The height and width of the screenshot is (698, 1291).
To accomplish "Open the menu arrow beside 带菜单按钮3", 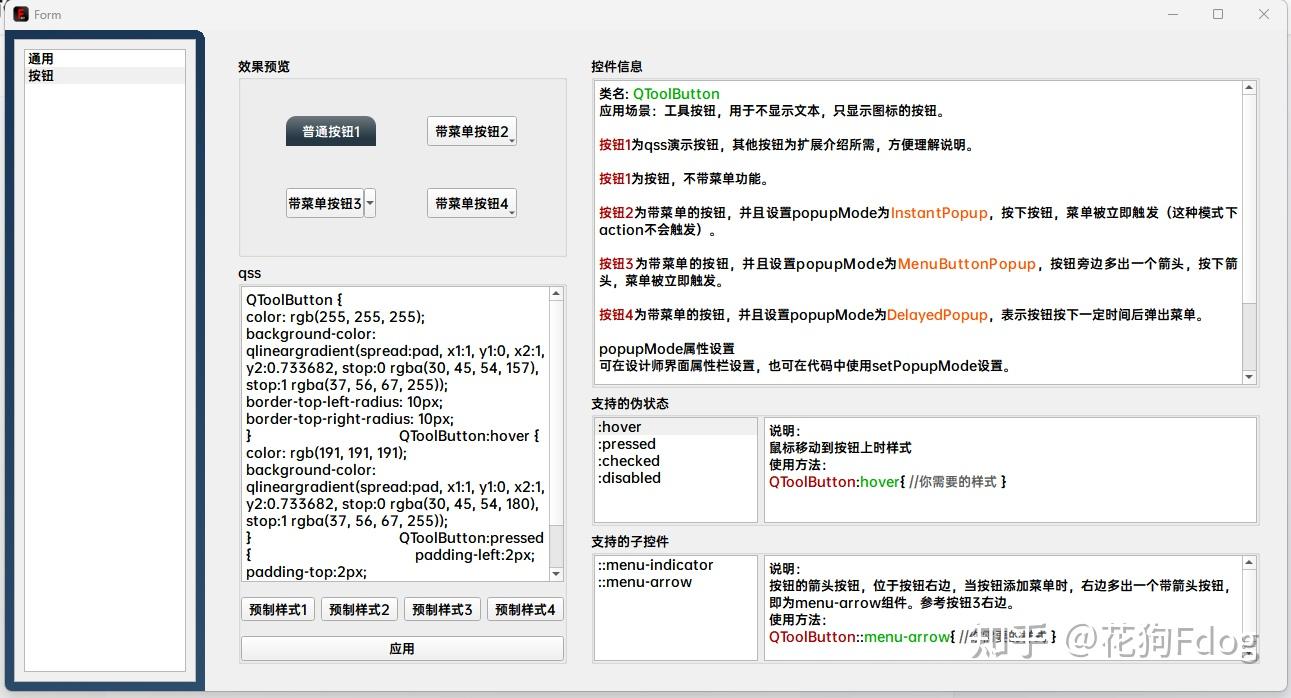I will point(370,202).
